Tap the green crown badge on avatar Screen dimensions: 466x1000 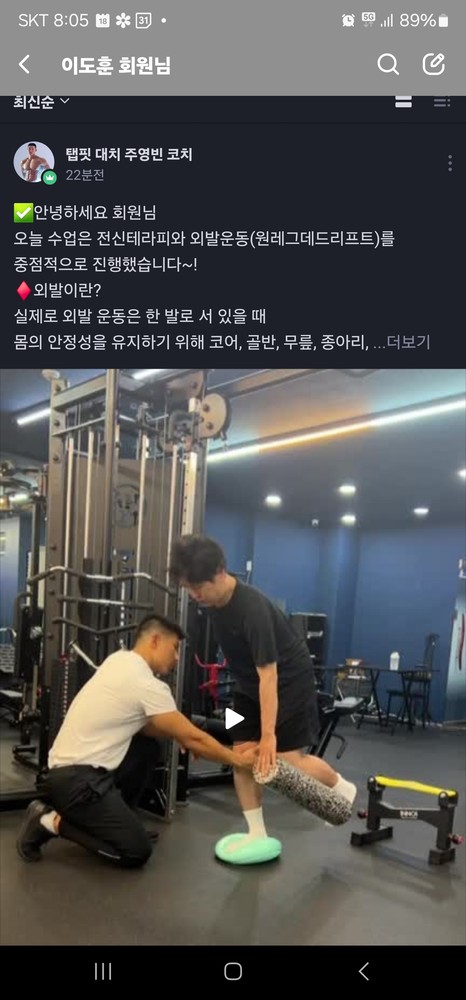tap(49, 177)
